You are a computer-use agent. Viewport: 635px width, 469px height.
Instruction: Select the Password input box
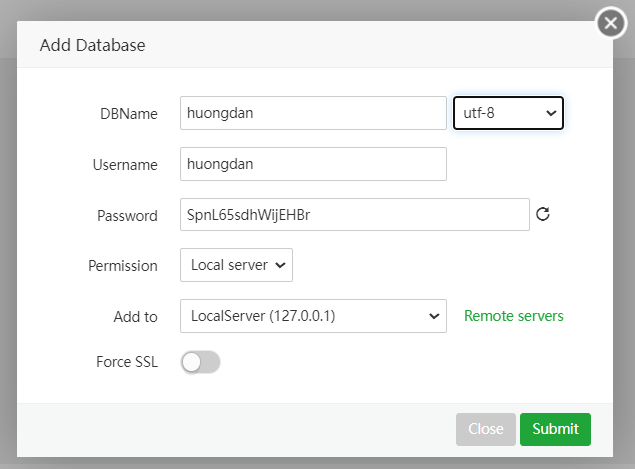[353, 214]
